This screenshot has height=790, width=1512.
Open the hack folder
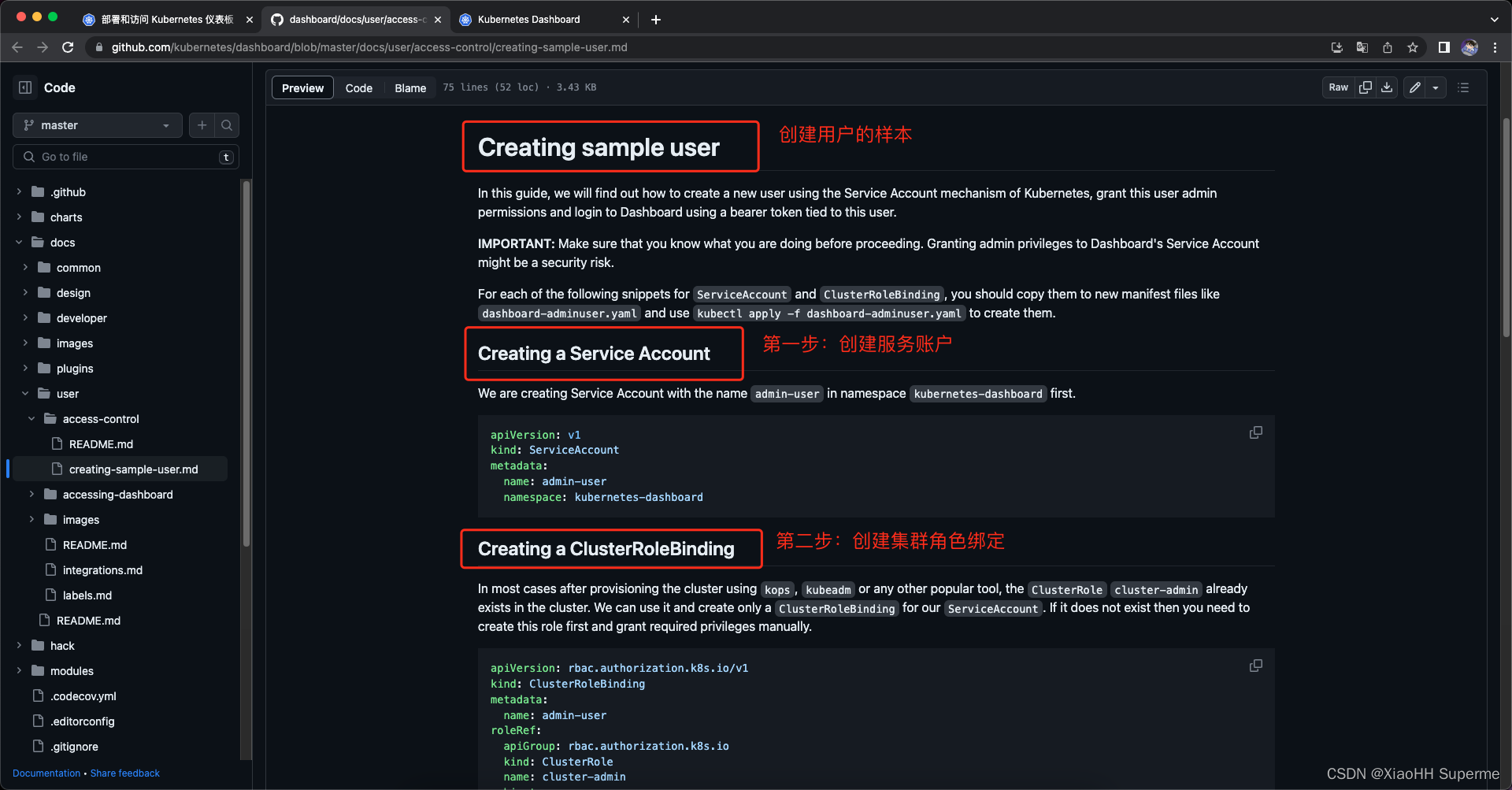62,646
